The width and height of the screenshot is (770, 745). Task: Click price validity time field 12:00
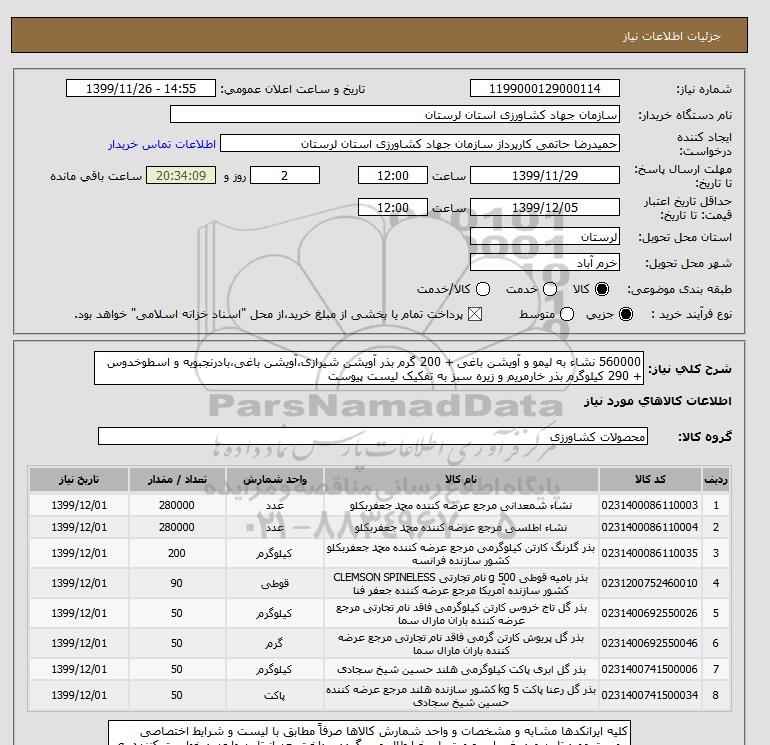coord(393,207)
